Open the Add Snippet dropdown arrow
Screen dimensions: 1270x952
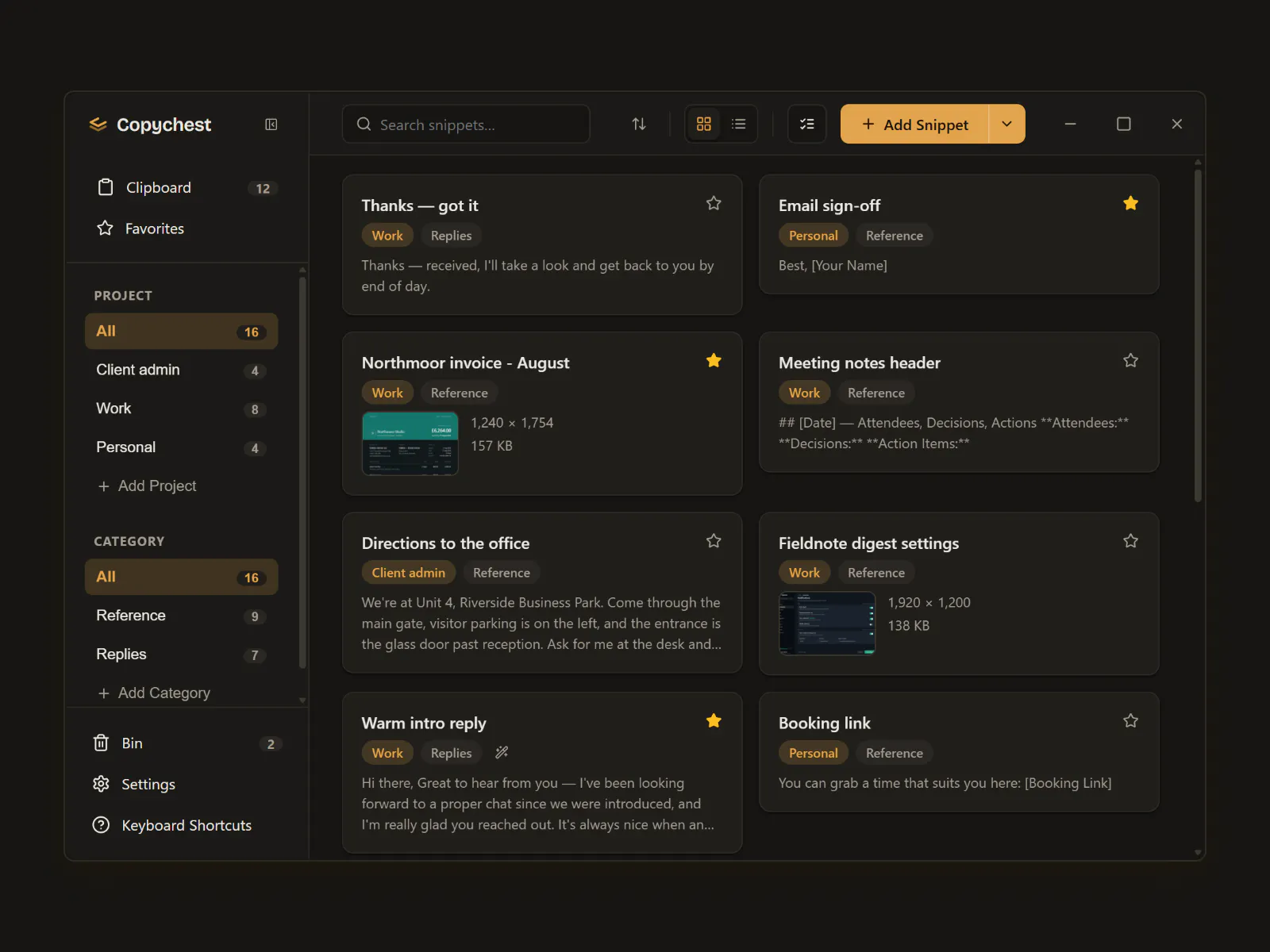click(1007, 124)
